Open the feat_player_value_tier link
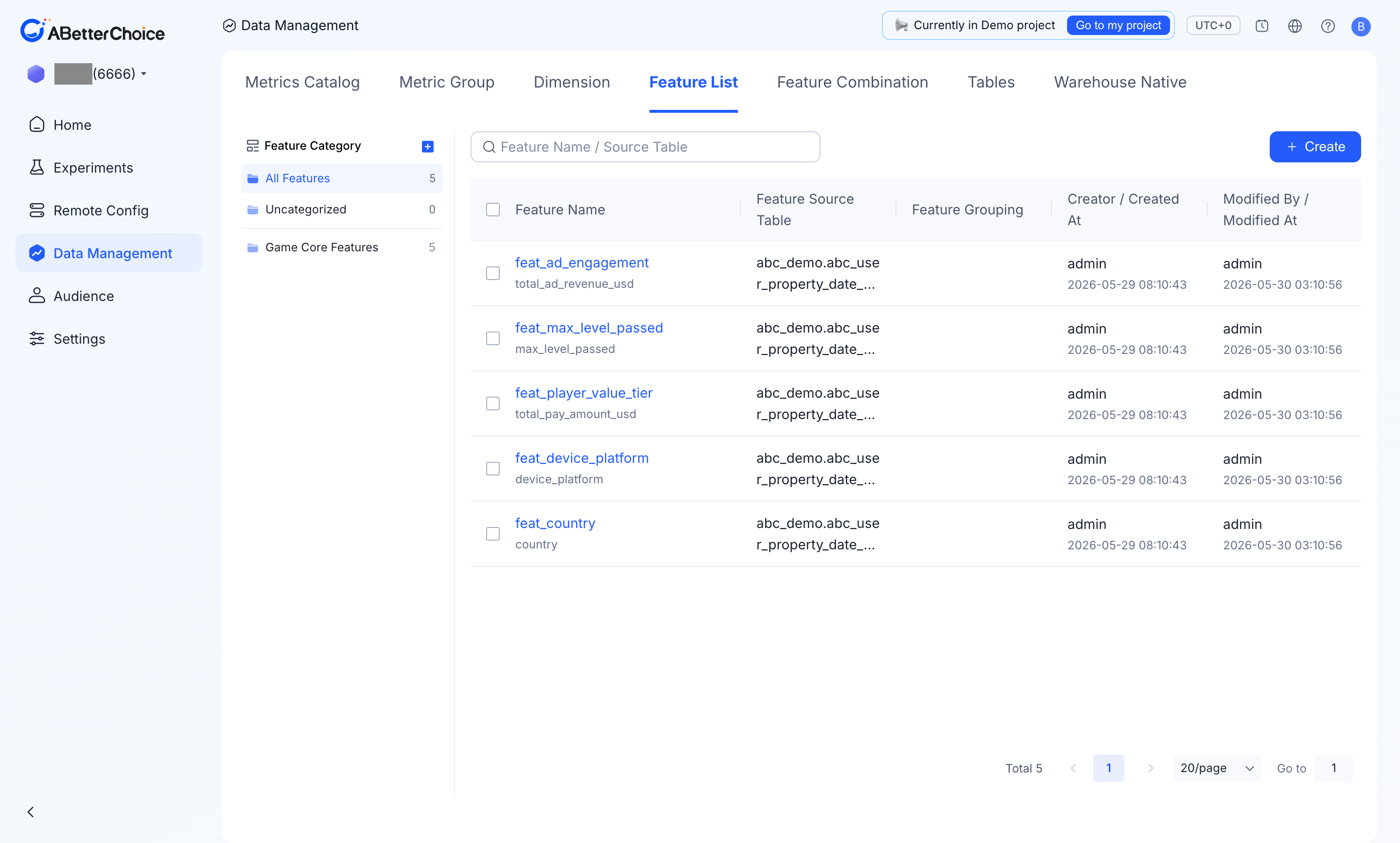 (584, 393)
